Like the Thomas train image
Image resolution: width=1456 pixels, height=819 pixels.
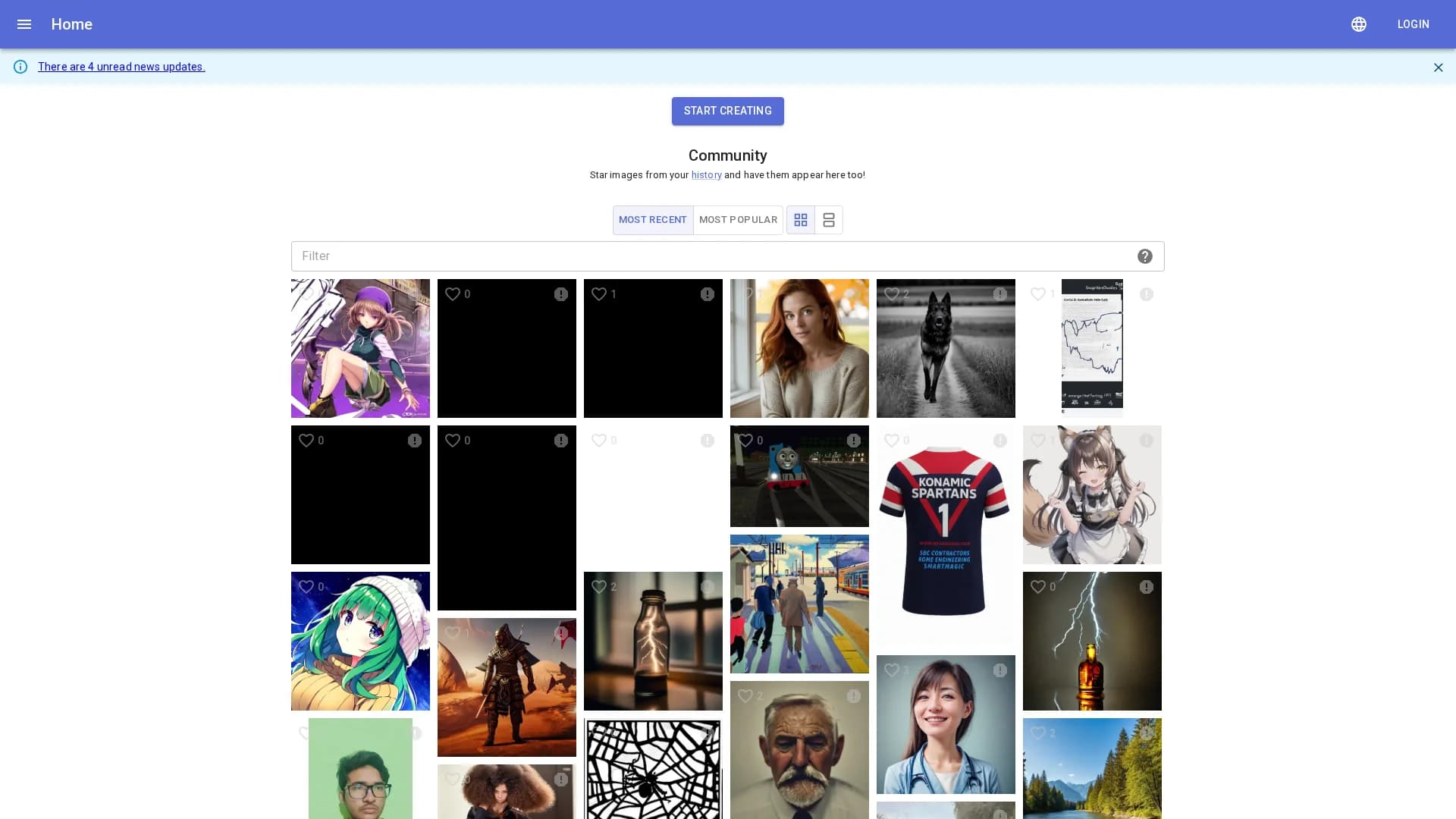745,441
